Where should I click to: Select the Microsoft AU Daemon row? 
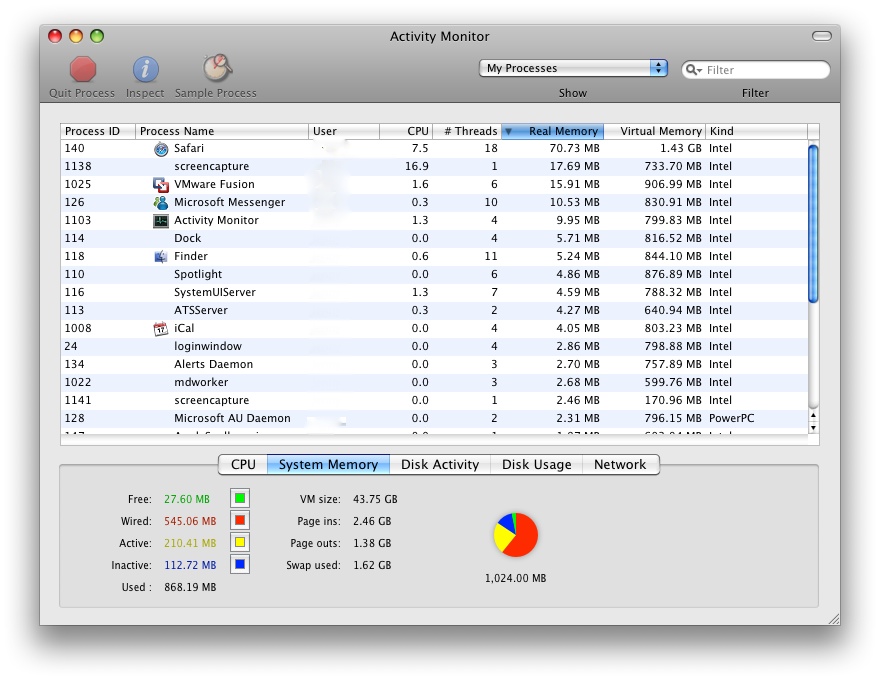click(x=434, y=418)
